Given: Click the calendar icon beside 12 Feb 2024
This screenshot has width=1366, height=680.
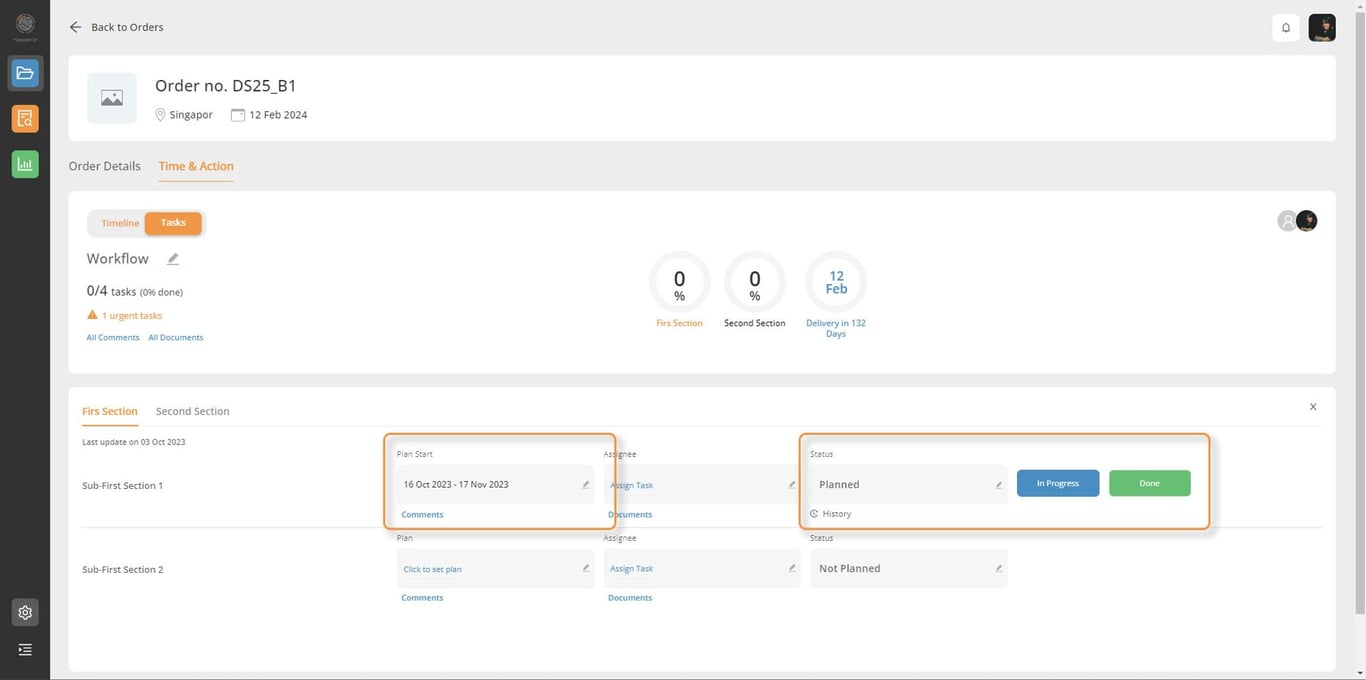Looking at the screenshot, I should pyautogui.click(x=238, y=115).
